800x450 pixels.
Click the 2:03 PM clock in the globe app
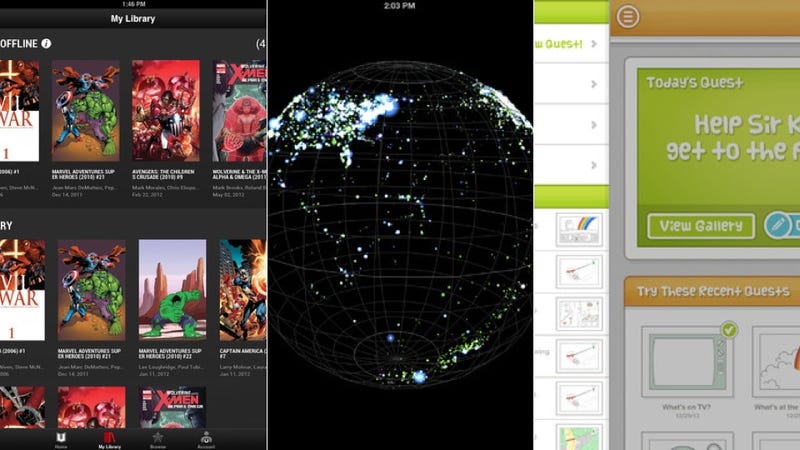point(399,6)
